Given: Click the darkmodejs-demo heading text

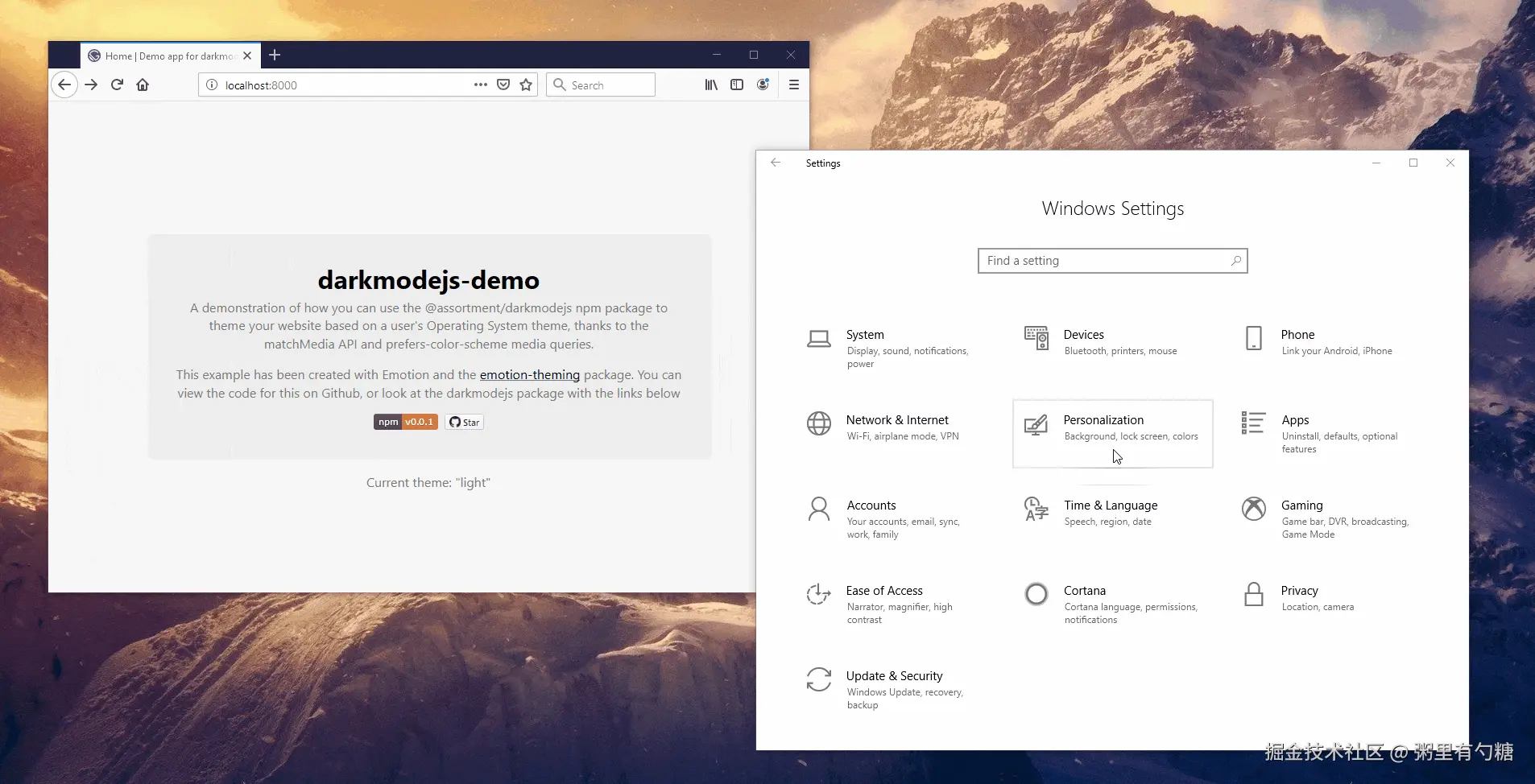Looking at the screenshot, I should pyautogui.click(x=428, y=280).
